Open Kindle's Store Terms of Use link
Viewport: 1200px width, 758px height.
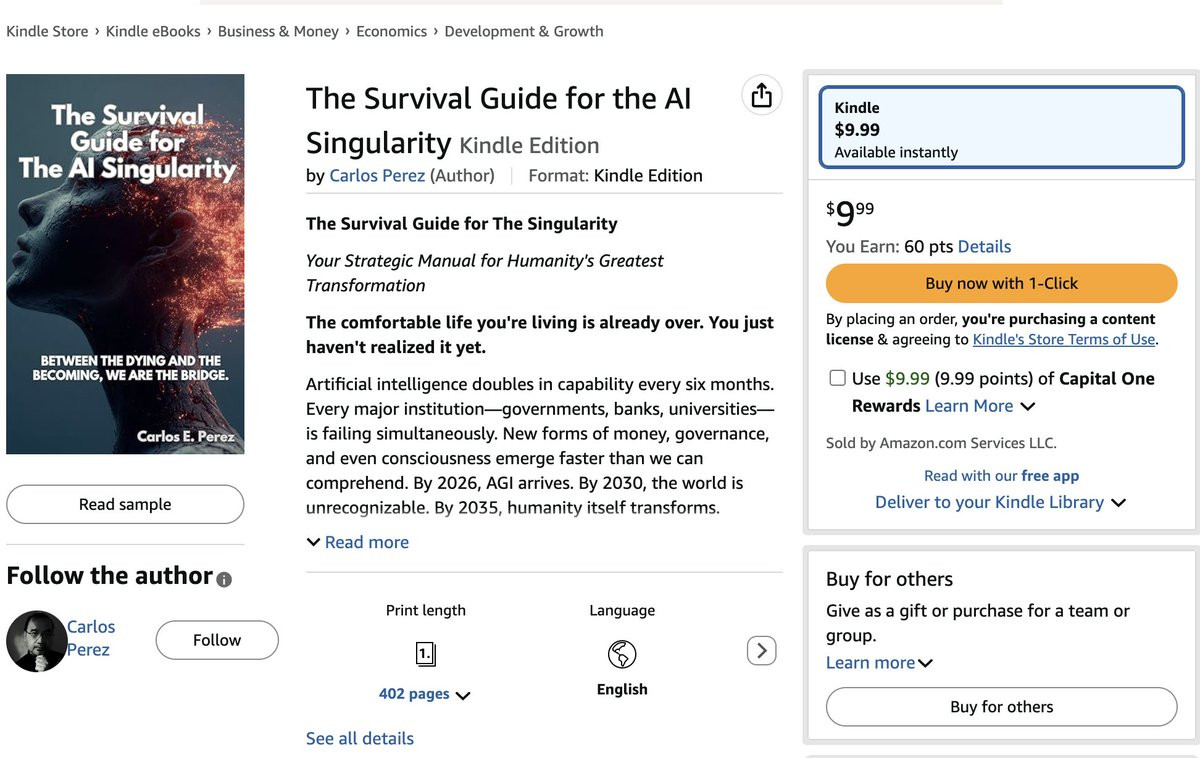point(1064,339)
